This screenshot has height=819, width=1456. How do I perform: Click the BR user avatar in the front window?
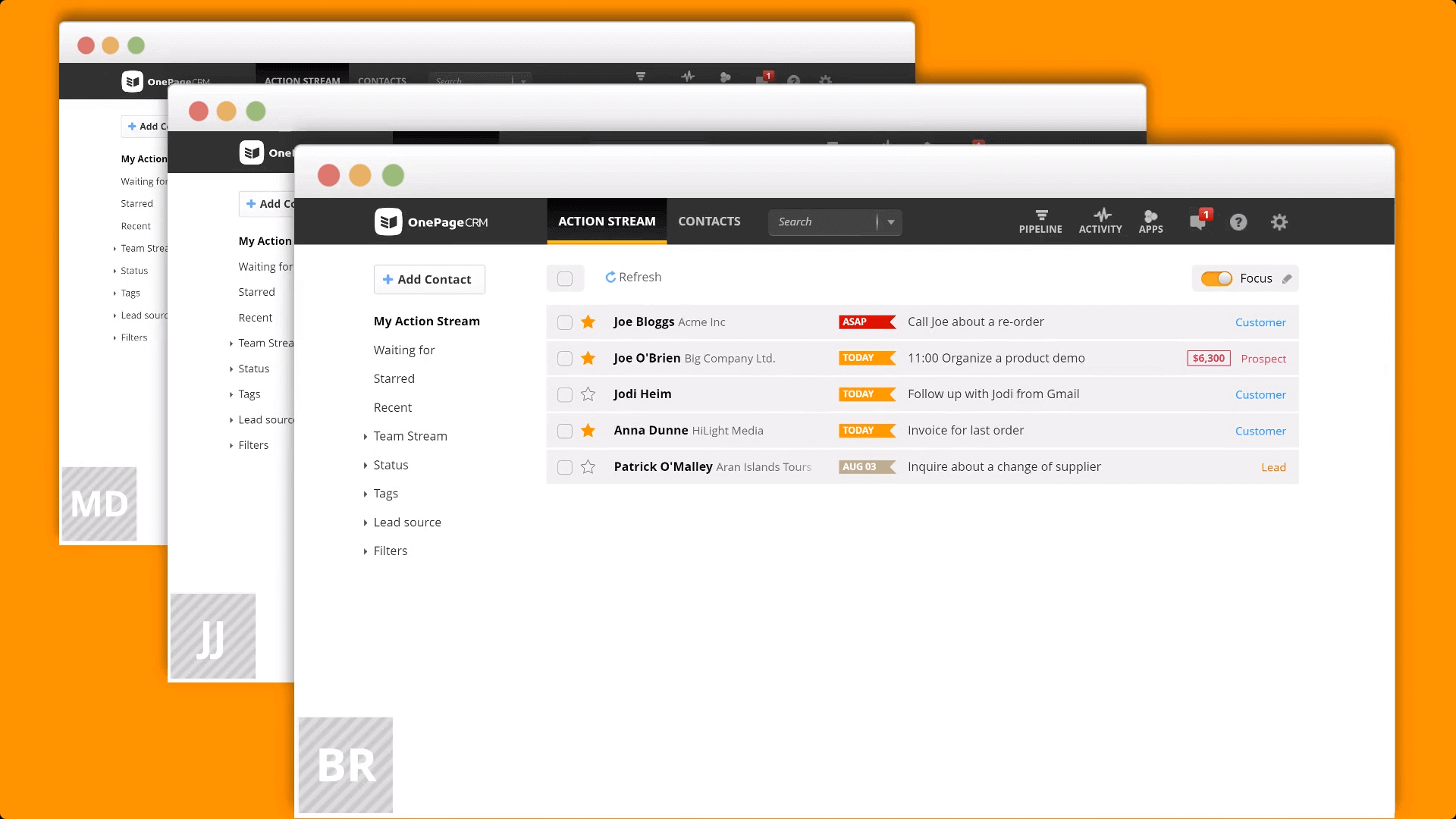346,765
